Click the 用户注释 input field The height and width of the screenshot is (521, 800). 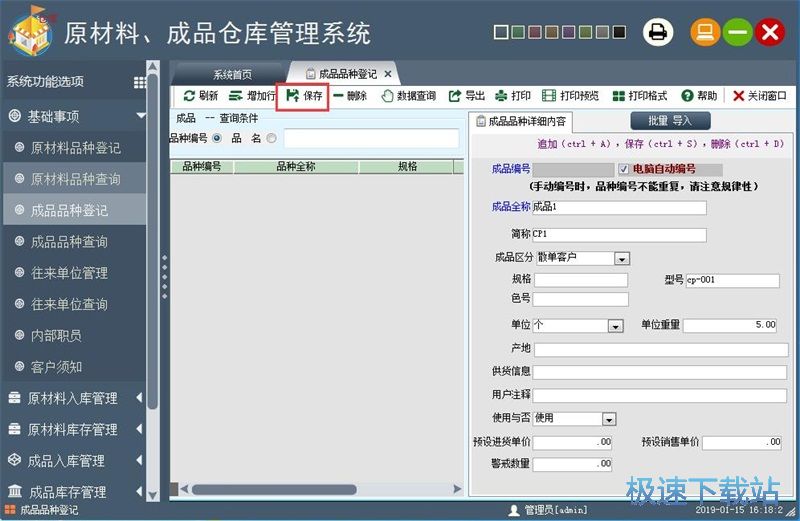tap(660, 395)
